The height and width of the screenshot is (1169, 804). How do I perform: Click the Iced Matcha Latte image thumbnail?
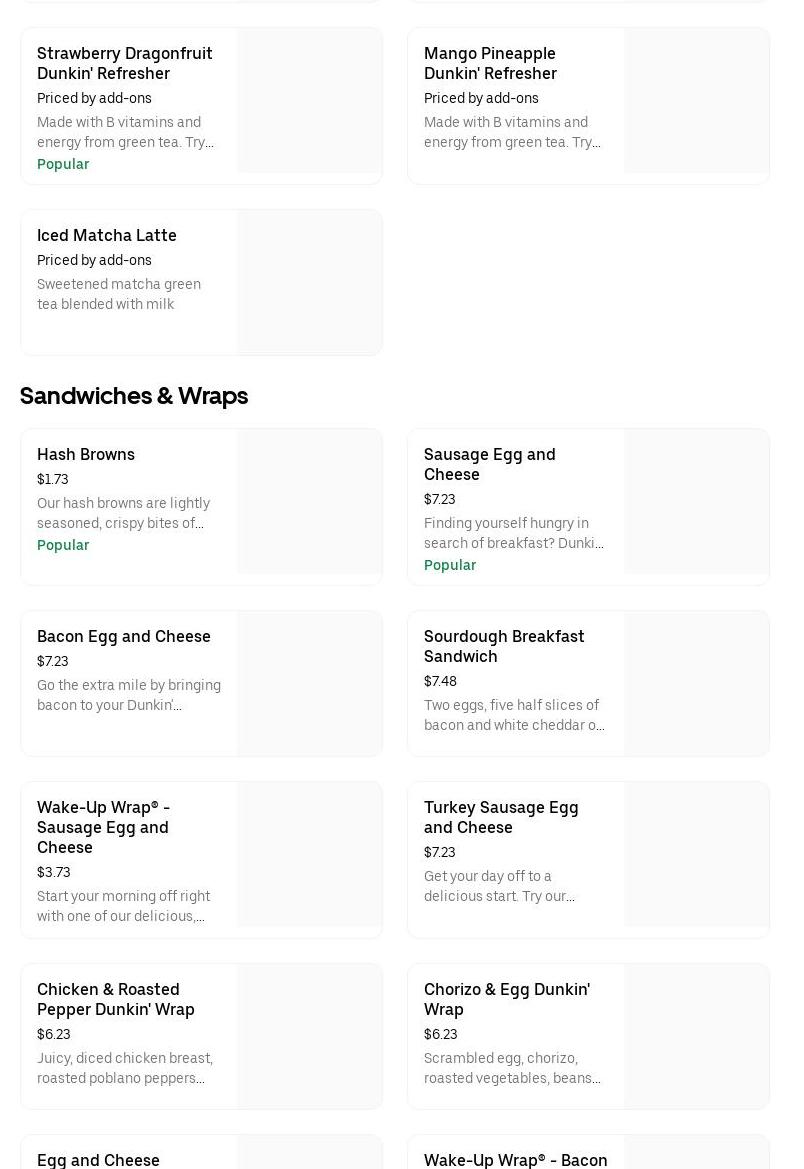[x=310, y=282]
